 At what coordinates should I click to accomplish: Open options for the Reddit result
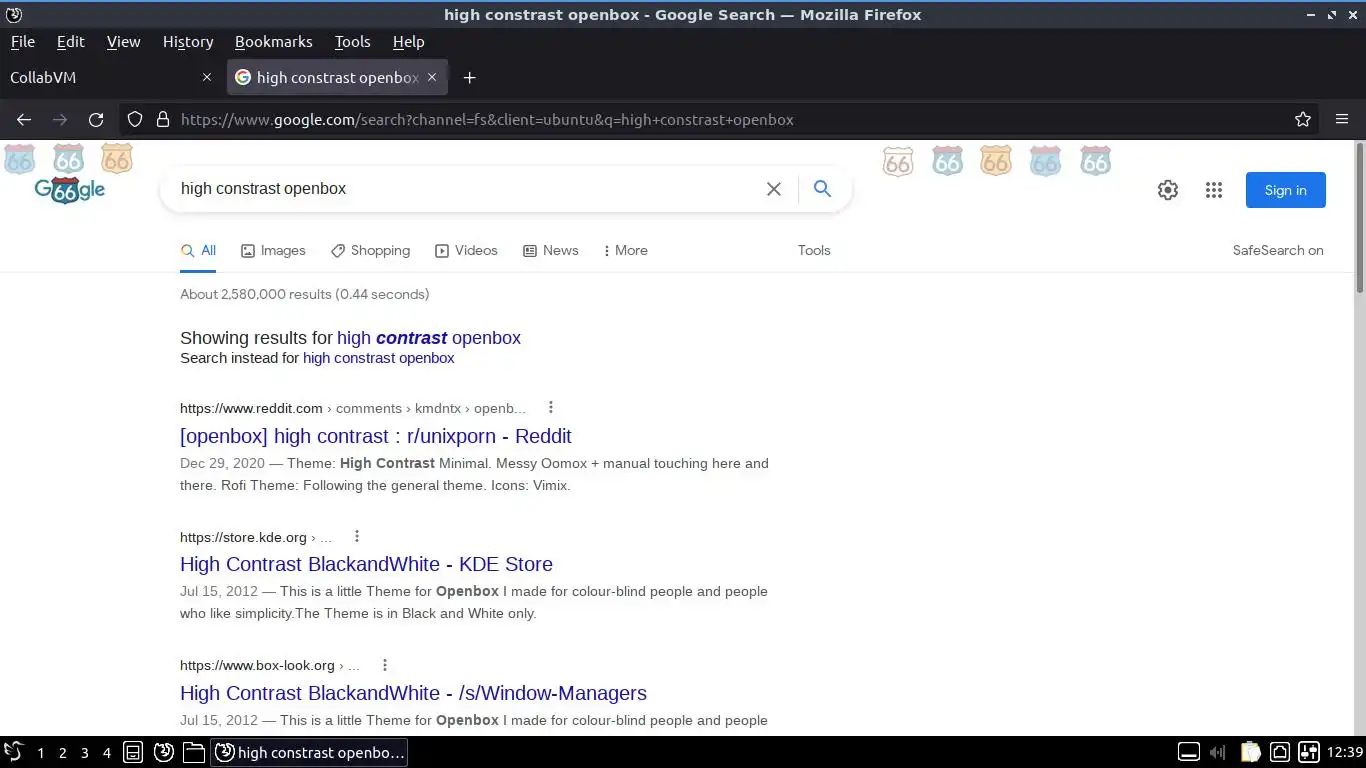tap(550, 407)
